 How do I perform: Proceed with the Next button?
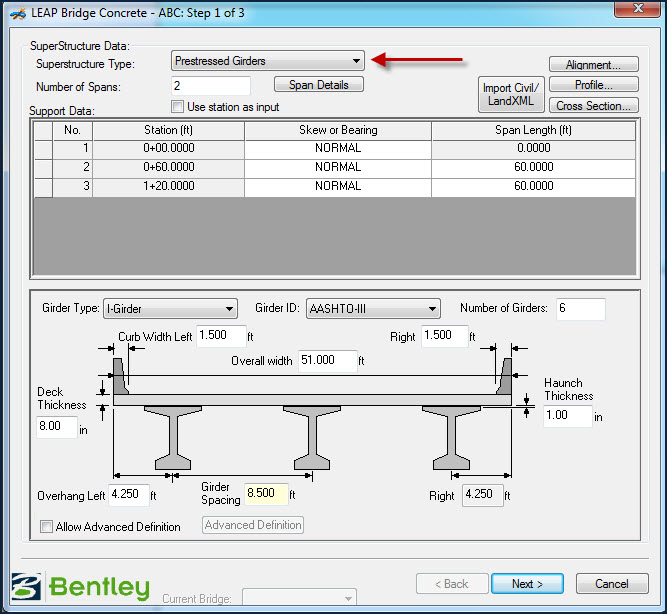click(x=527, y=584)
